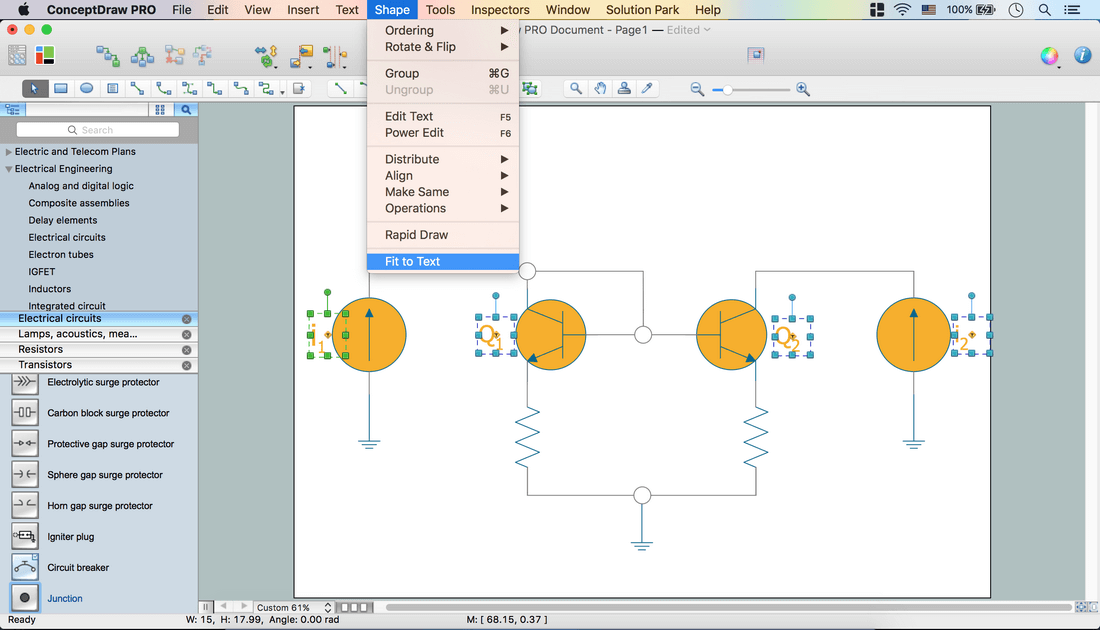This screenshot has height=630, width=1100.
Task: Choose Fit to Text menu item
Action: click(412, 262)
